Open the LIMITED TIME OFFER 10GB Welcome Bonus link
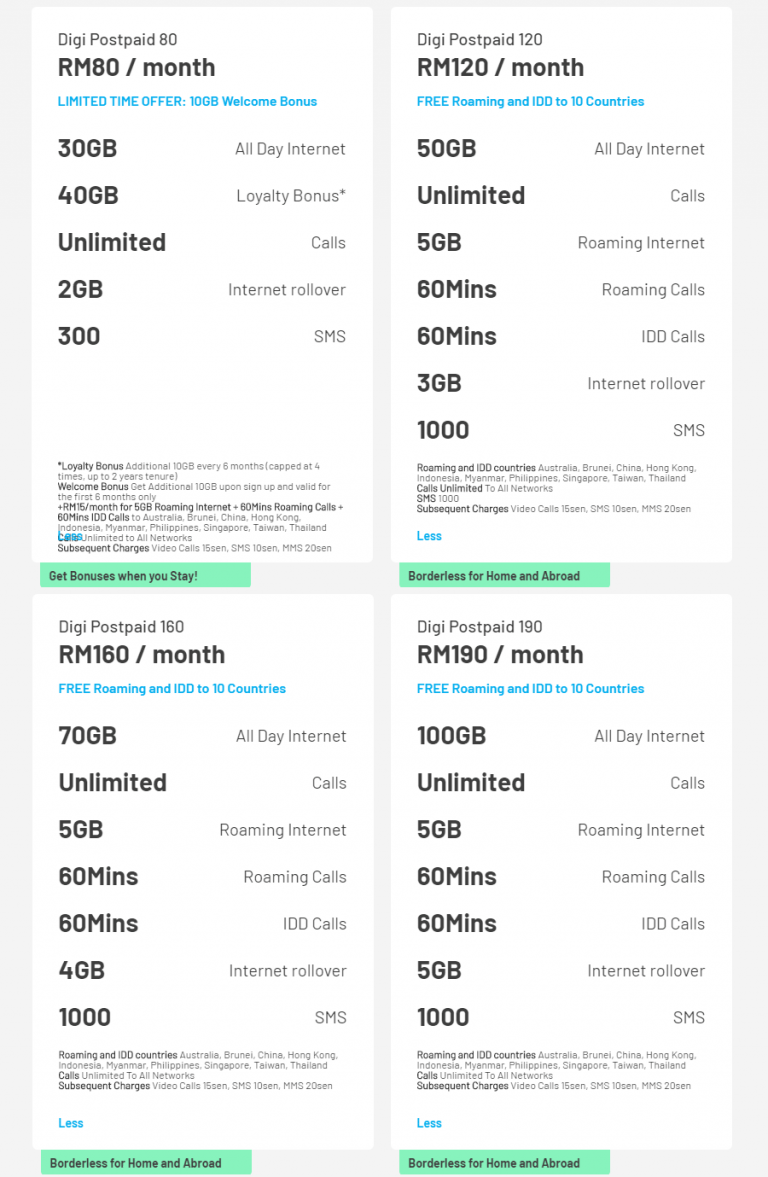Image resolution: width=768 pixels, height=1177 pixels. (x=187, y=101)
